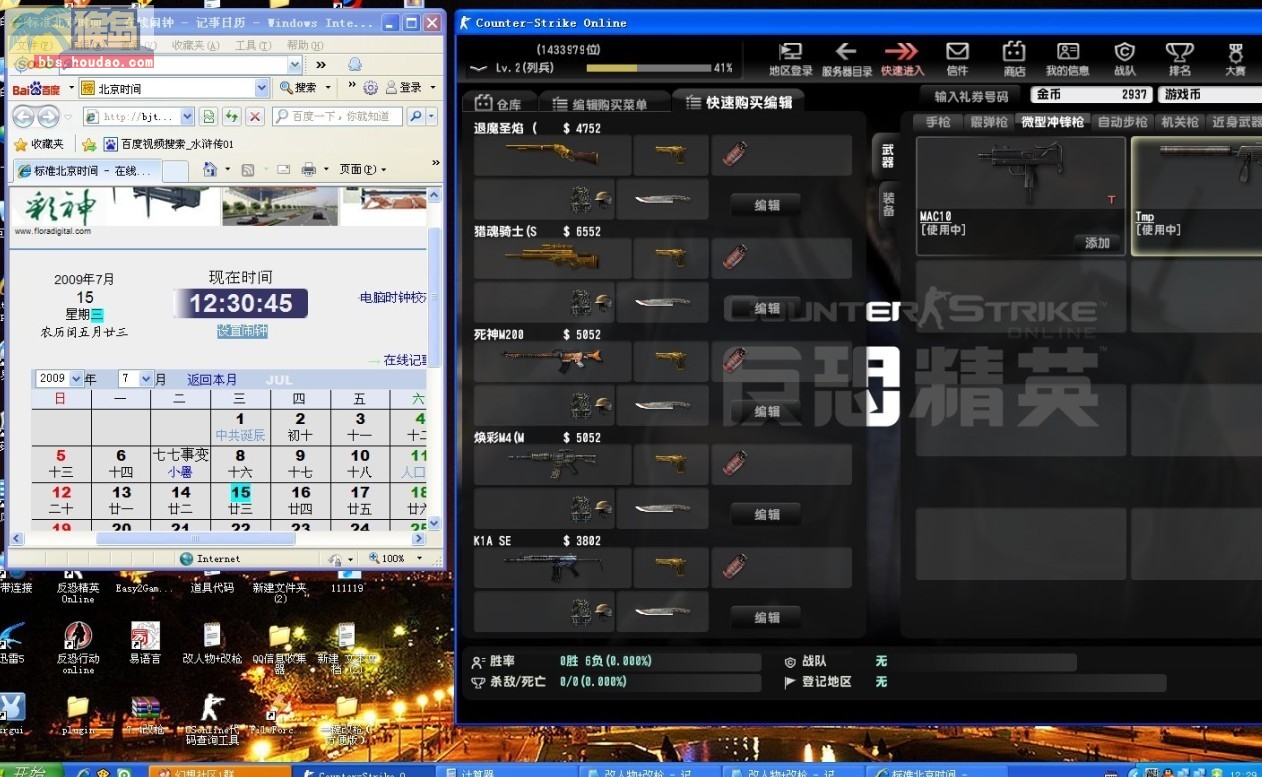Image resolution: width=1262 pixels, height=777 pixels.
Task: Refresh the page in Internet Explorer
Action: pos(232,116)
